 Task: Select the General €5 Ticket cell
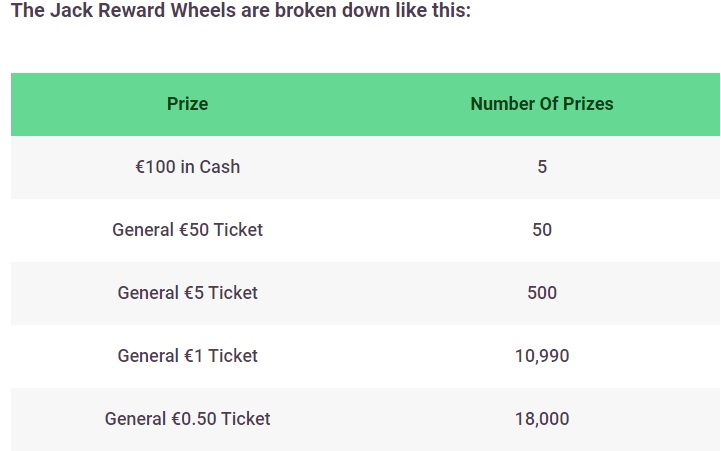coord(188,293)
